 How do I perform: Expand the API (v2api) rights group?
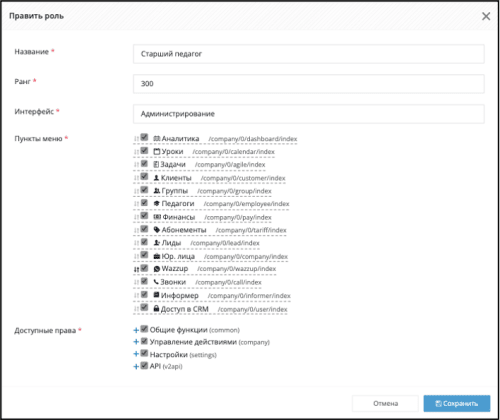coord(136,367)
